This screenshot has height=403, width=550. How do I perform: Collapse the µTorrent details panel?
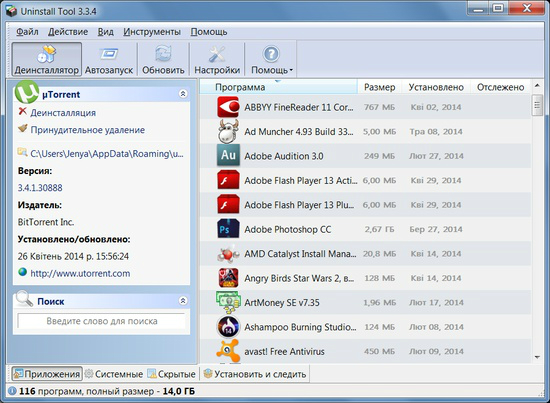[183, 94]
